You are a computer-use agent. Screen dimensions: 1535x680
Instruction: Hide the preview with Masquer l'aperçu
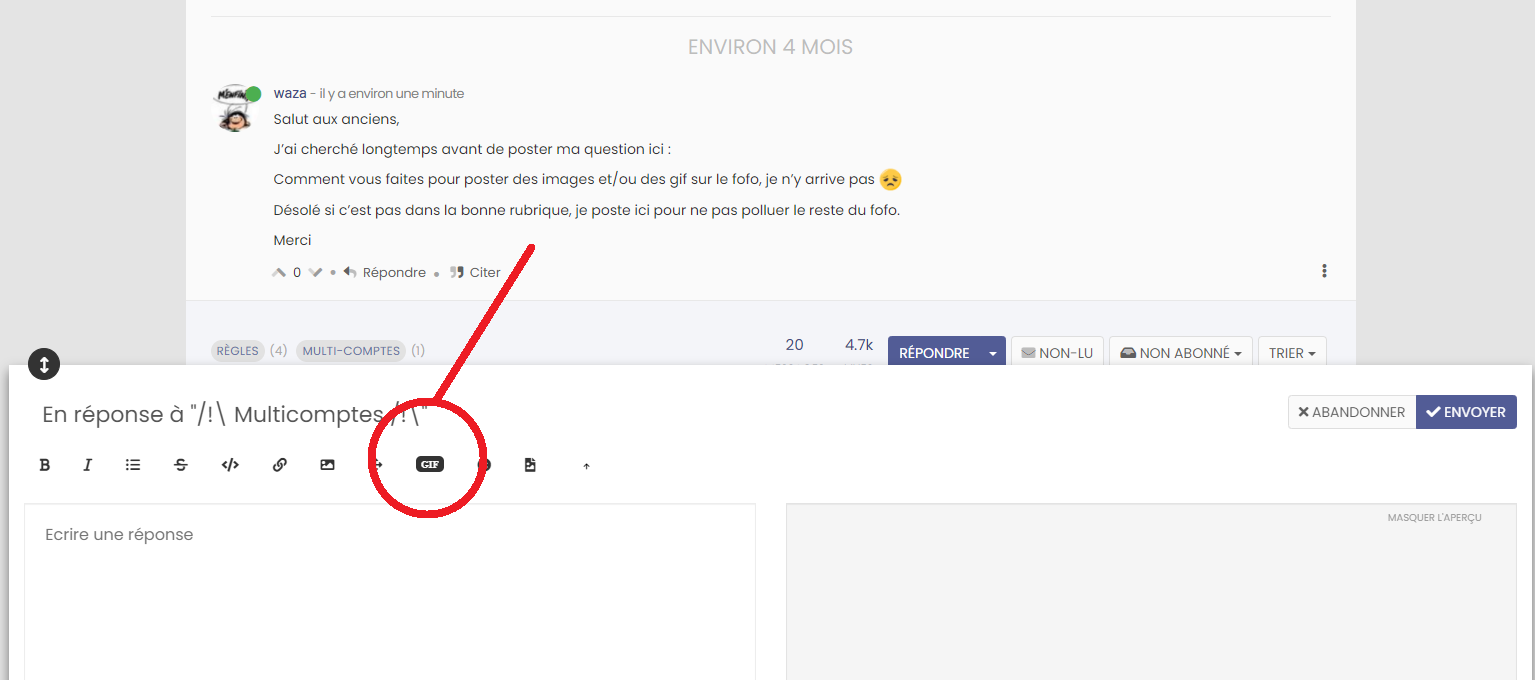(x=1434, y=518)
